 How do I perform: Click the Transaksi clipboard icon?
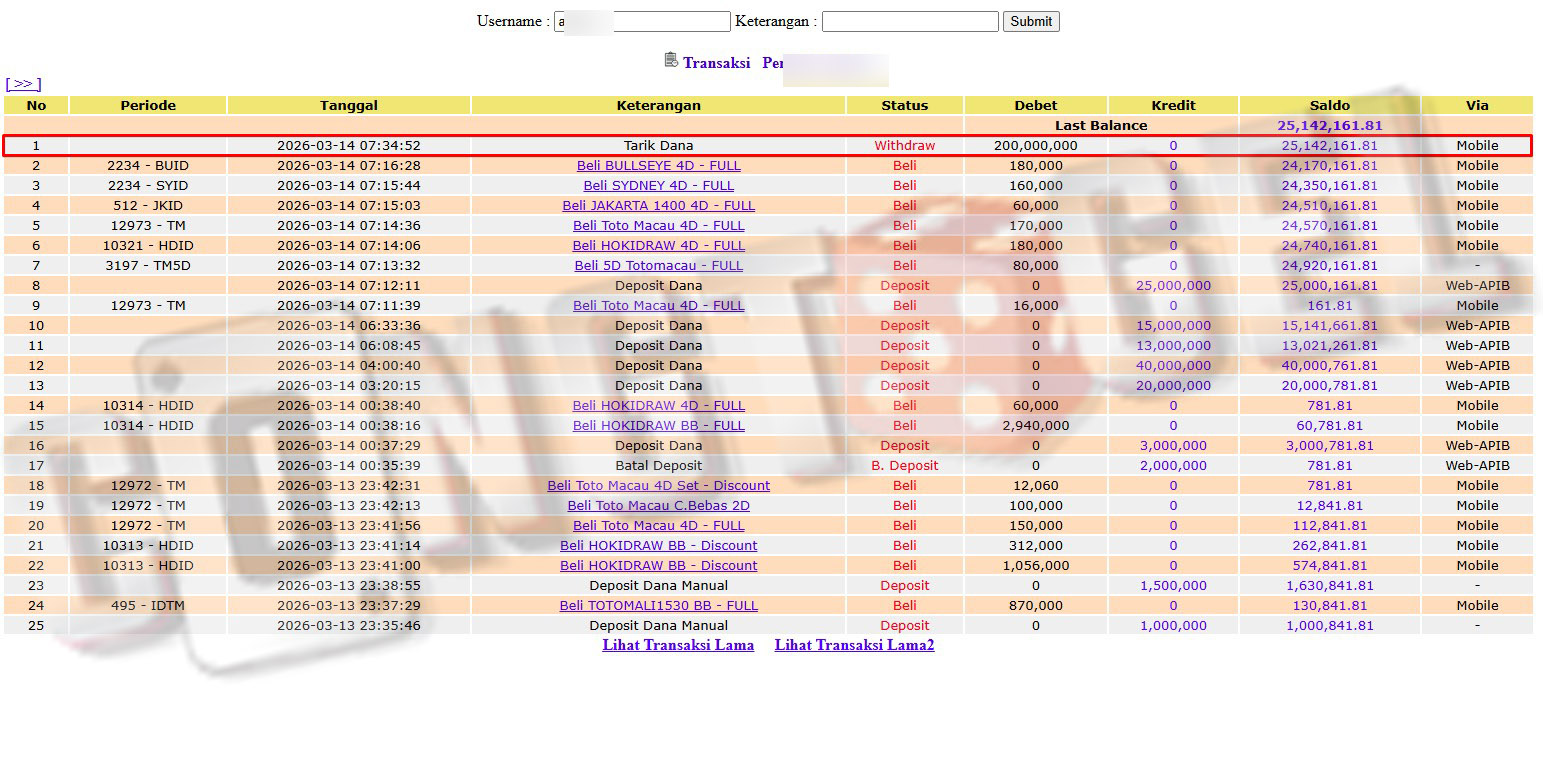click(671, 60)
